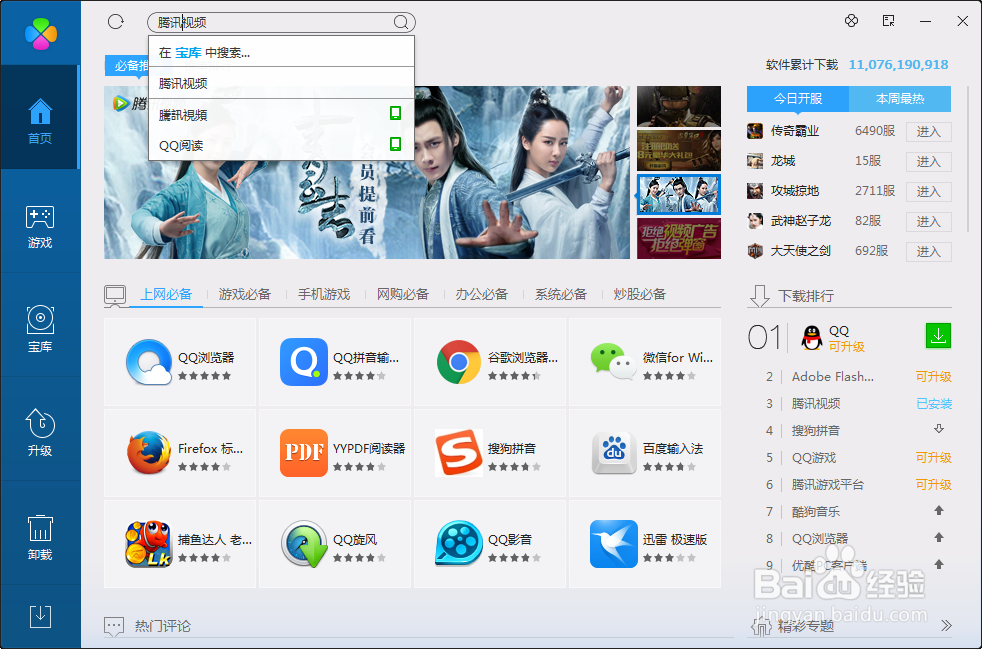
Task: Open 酷狗音乐 entry in download ranking
Action: [815, 512]
